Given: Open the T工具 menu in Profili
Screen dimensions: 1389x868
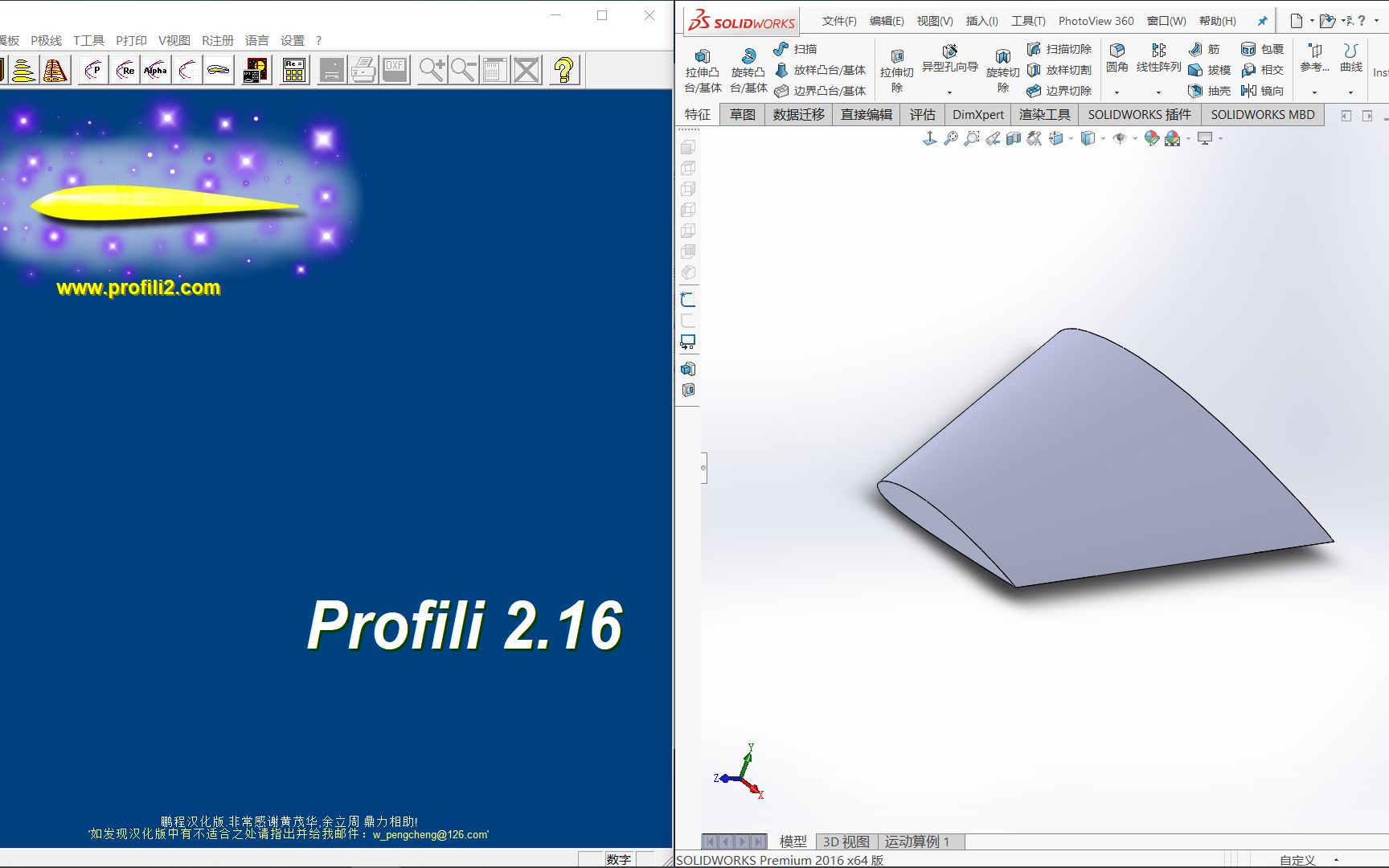Looking at the screenshot, I should pos(88,40).
